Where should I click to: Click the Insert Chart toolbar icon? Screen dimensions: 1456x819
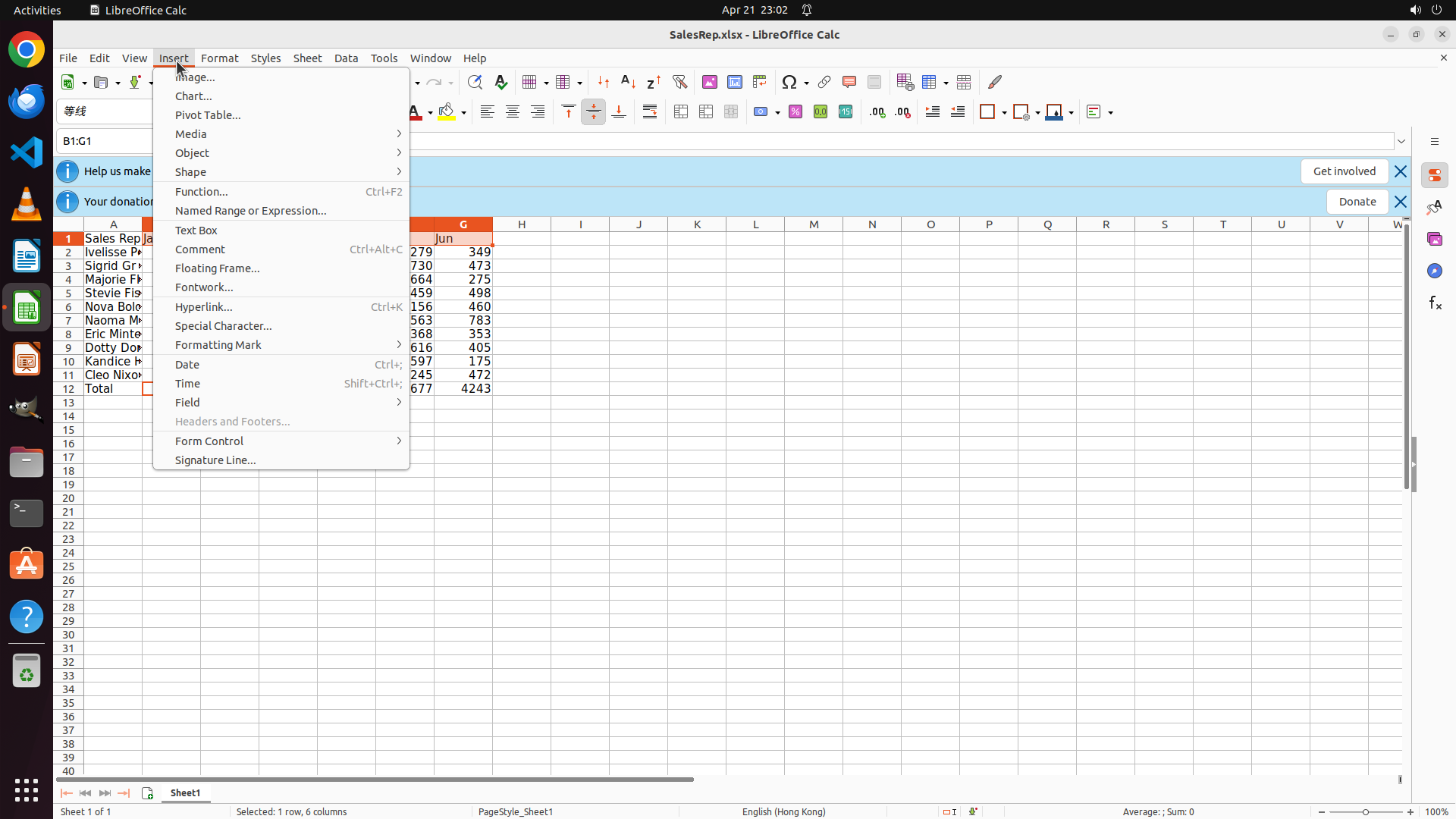pos(735,82)
